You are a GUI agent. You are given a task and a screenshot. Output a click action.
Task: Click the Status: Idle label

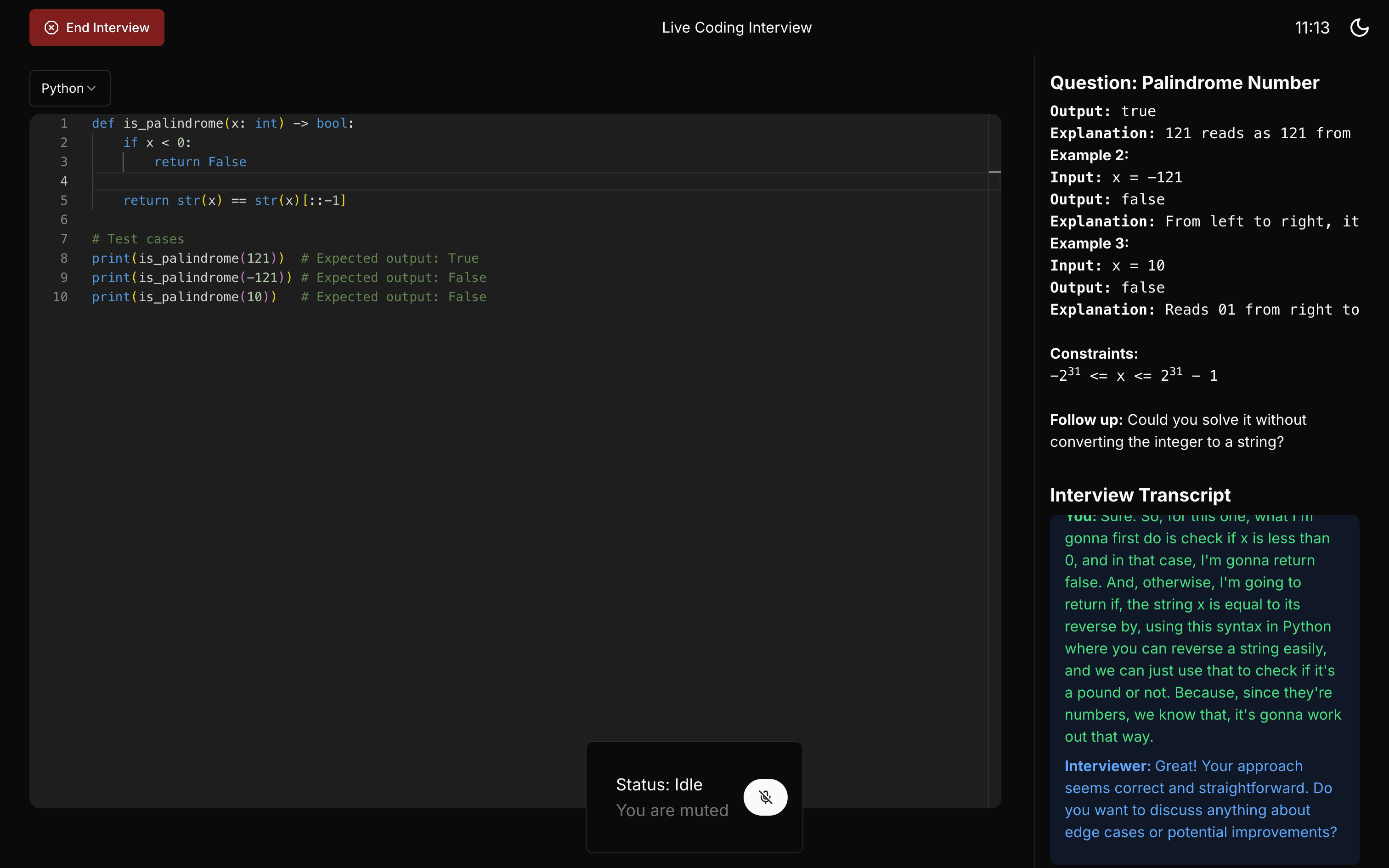click(x=659, y=784)
